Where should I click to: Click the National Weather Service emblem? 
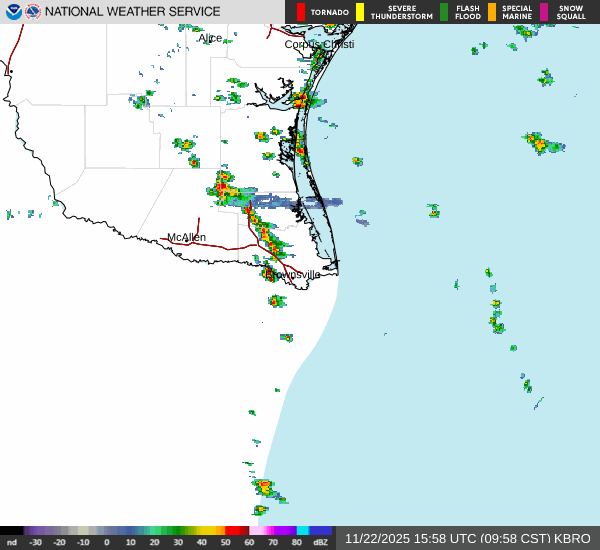(x=33, y=12)
